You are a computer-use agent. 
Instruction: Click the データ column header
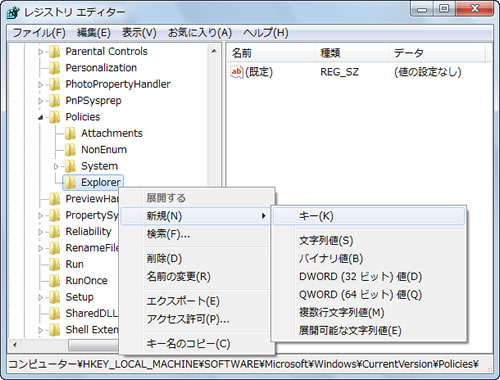point(437,53)
